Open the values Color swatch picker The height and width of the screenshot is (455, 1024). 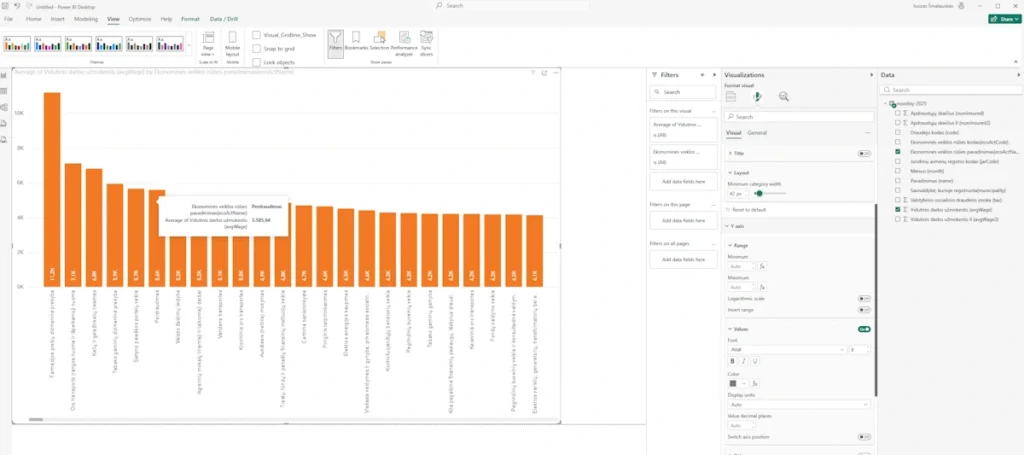point(736,383)
